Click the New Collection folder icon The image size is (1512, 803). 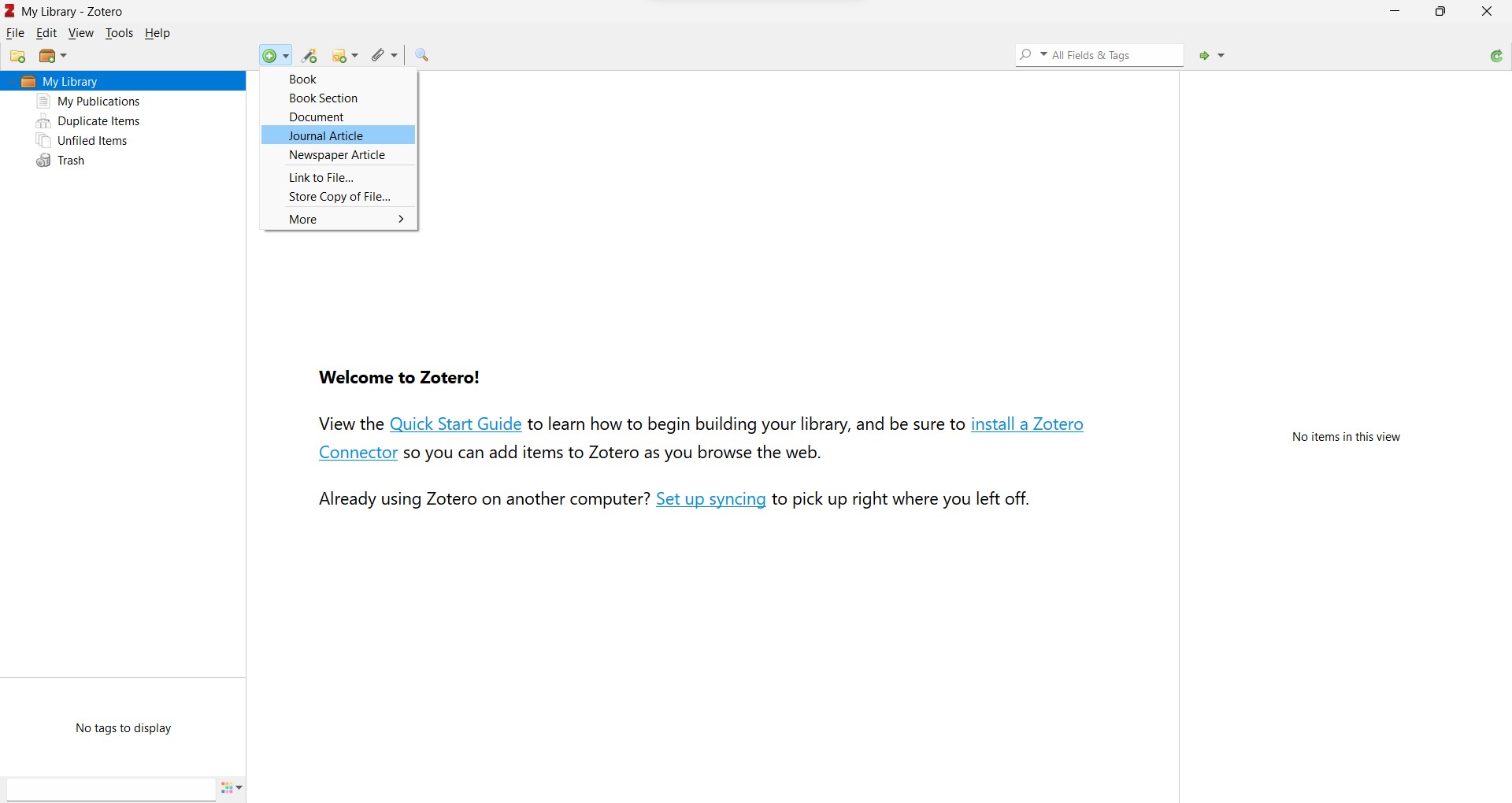tap(17, 57)
